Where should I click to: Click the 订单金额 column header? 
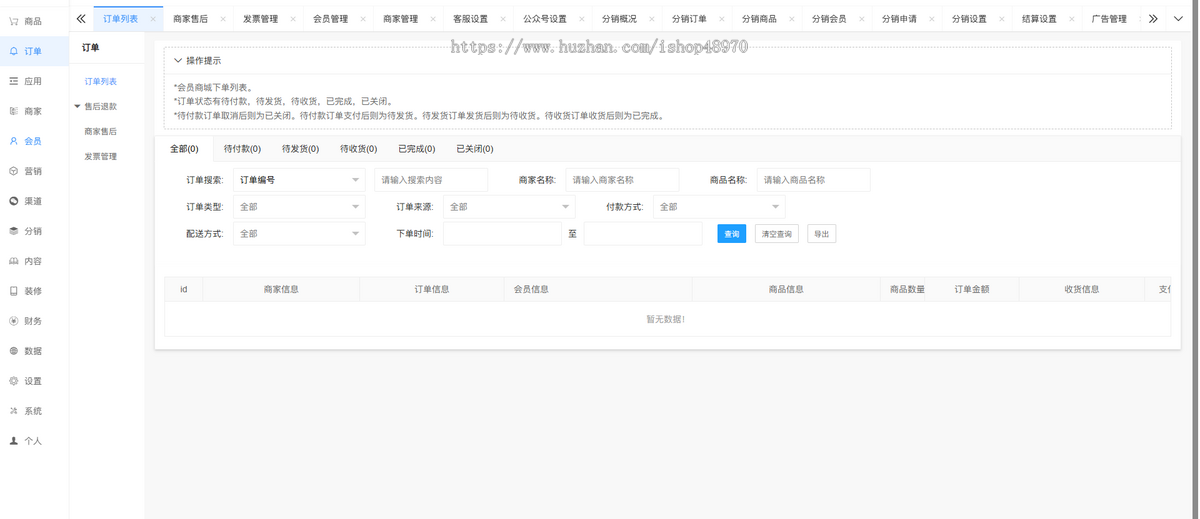(x=972, y=290)
